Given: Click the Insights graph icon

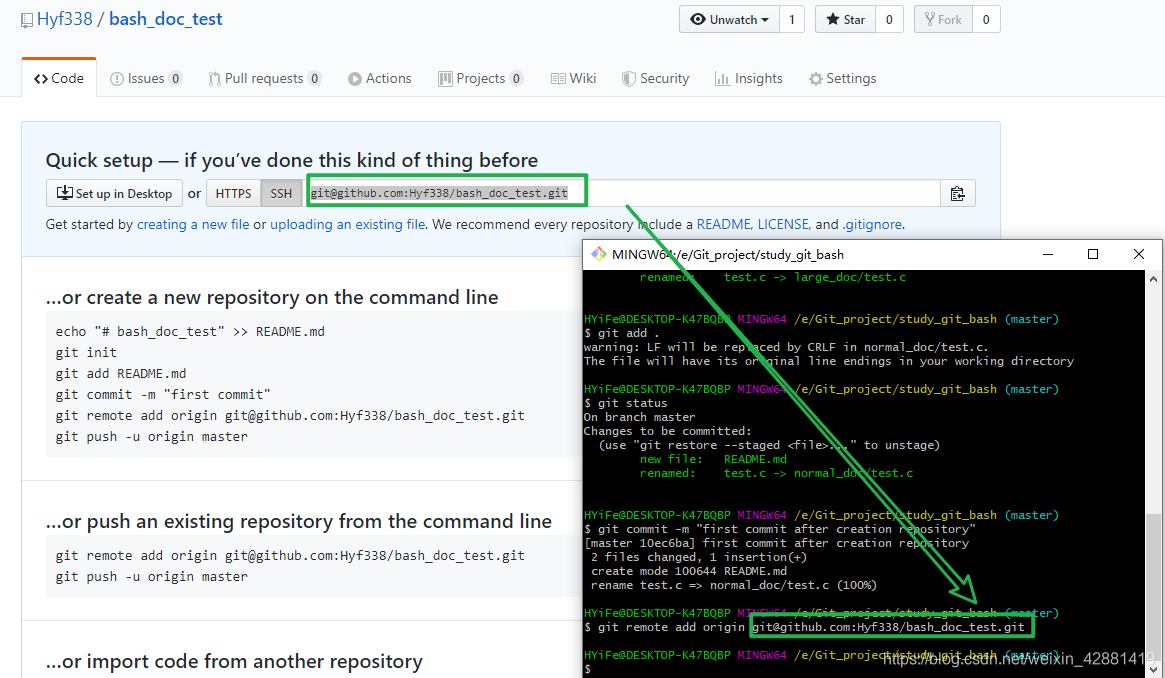Looking at the screenshot, I should tap(721, 79).
